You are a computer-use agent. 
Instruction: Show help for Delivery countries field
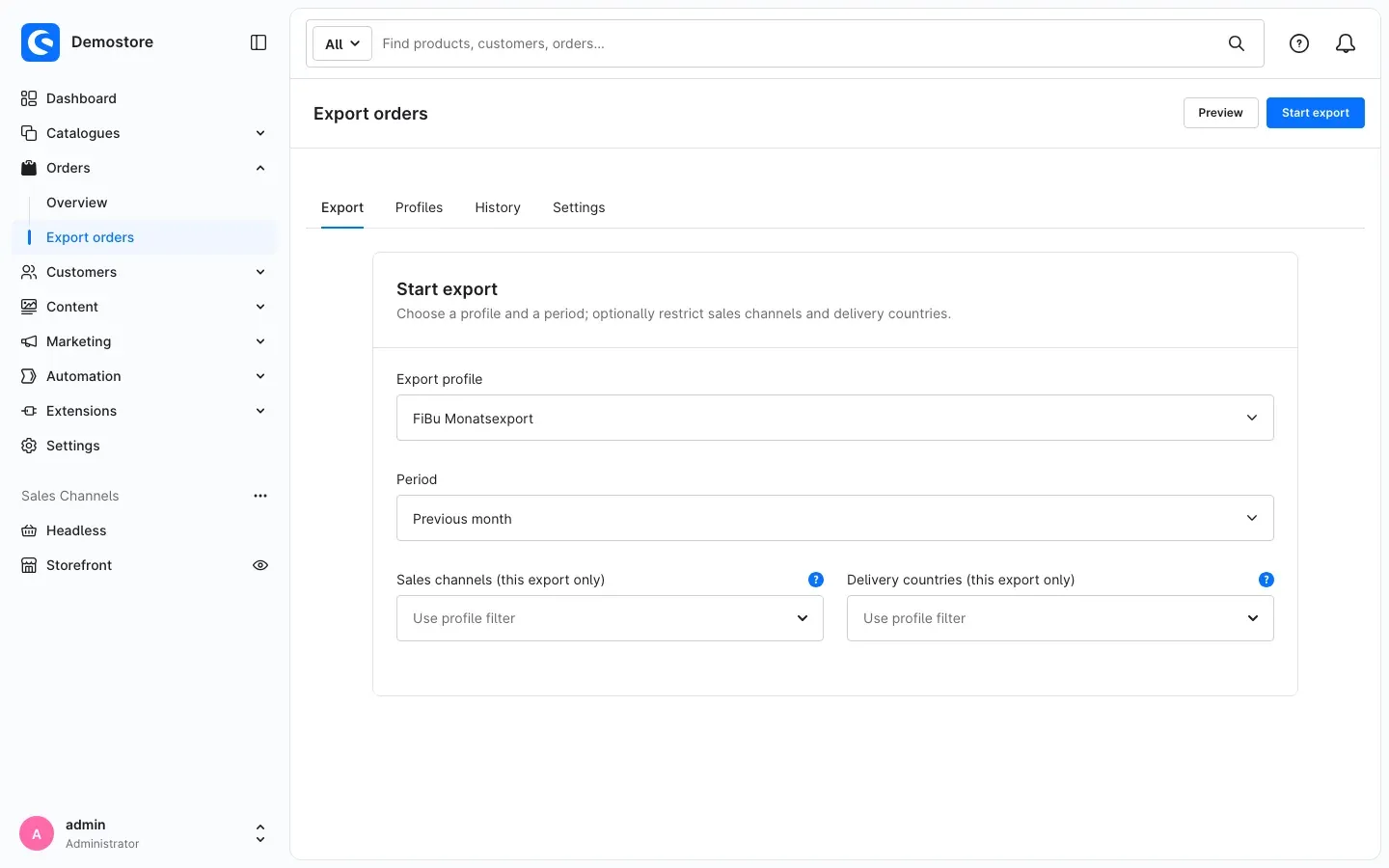[x=1266, y=580]
